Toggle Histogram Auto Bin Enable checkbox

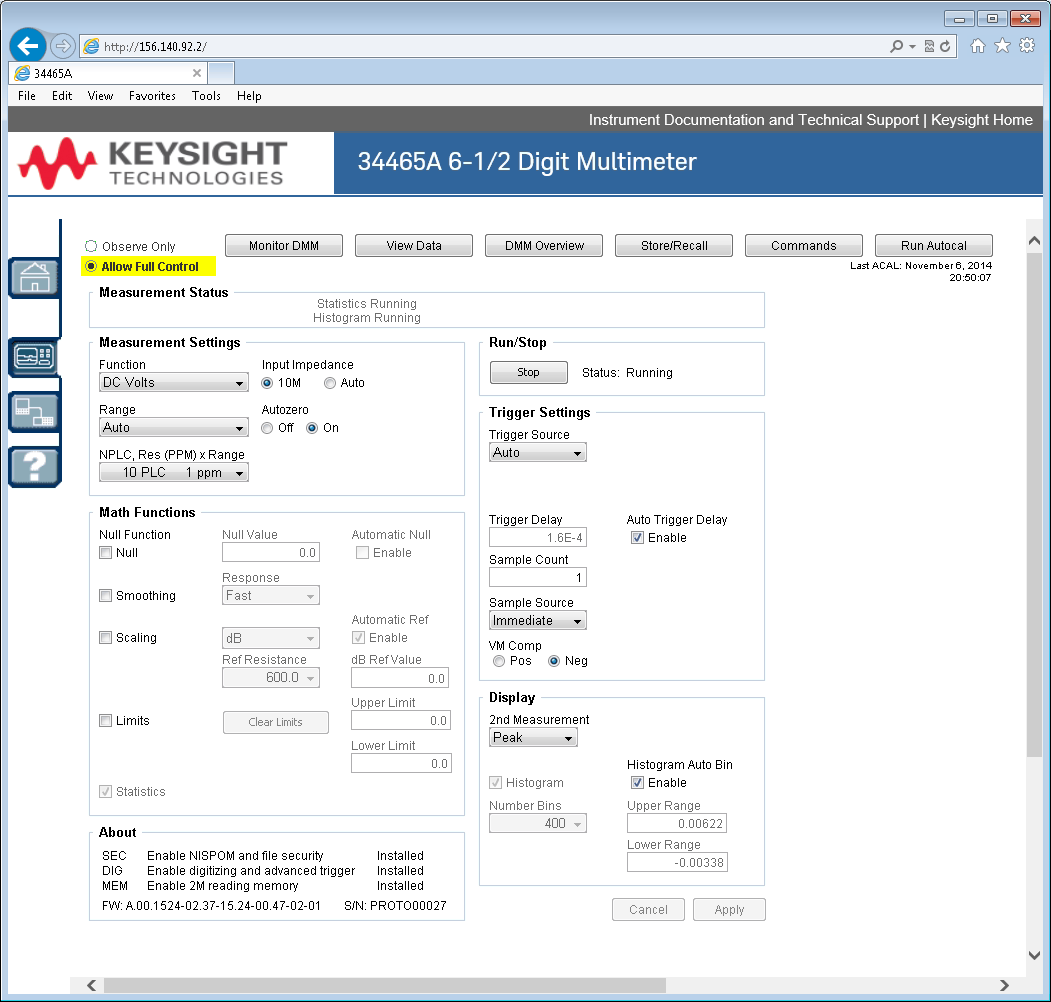(637, 782)
